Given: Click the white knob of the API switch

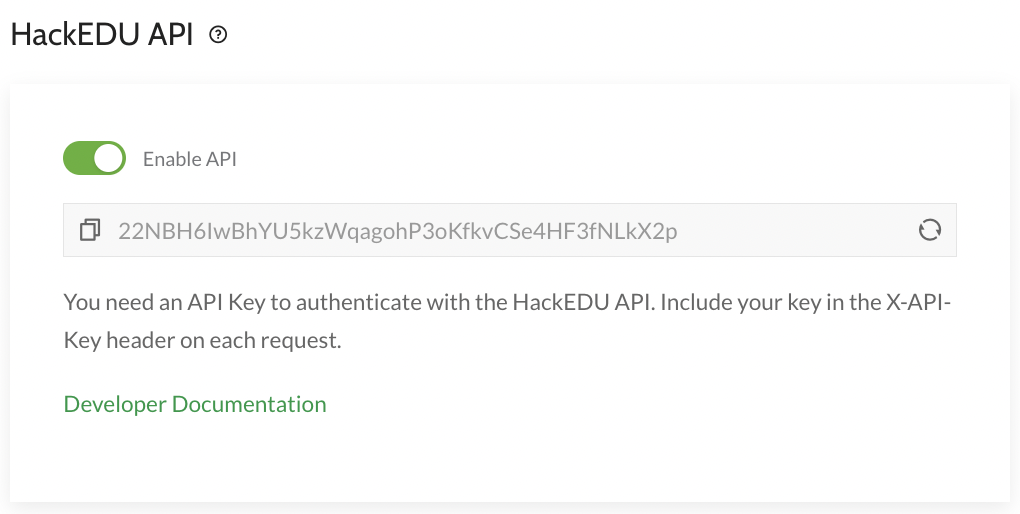Looking at the screenshot, I should [x=109, y=158].
